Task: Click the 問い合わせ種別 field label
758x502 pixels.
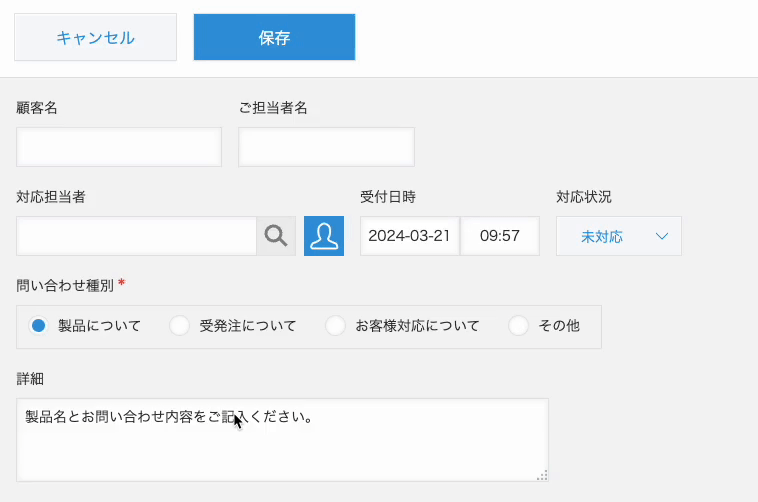Action: [x=65, y=285]
